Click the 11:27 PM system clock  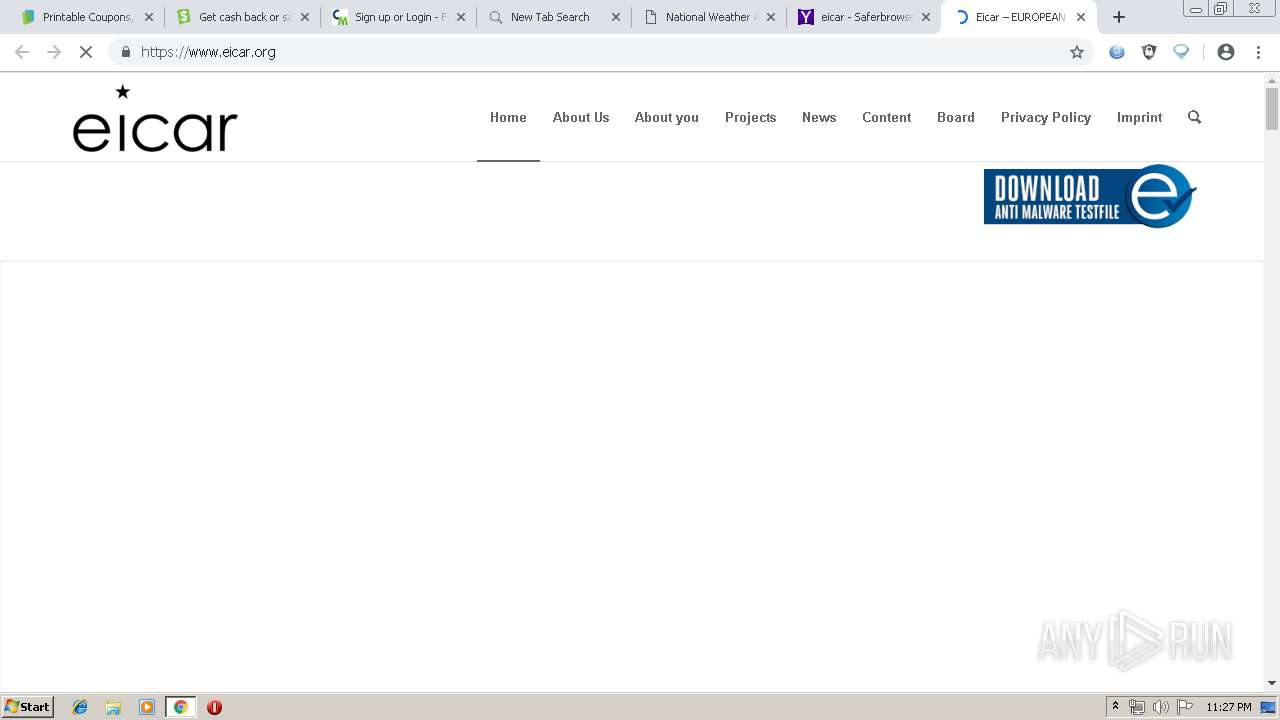pyautogui.click(x=1229, y=707)
